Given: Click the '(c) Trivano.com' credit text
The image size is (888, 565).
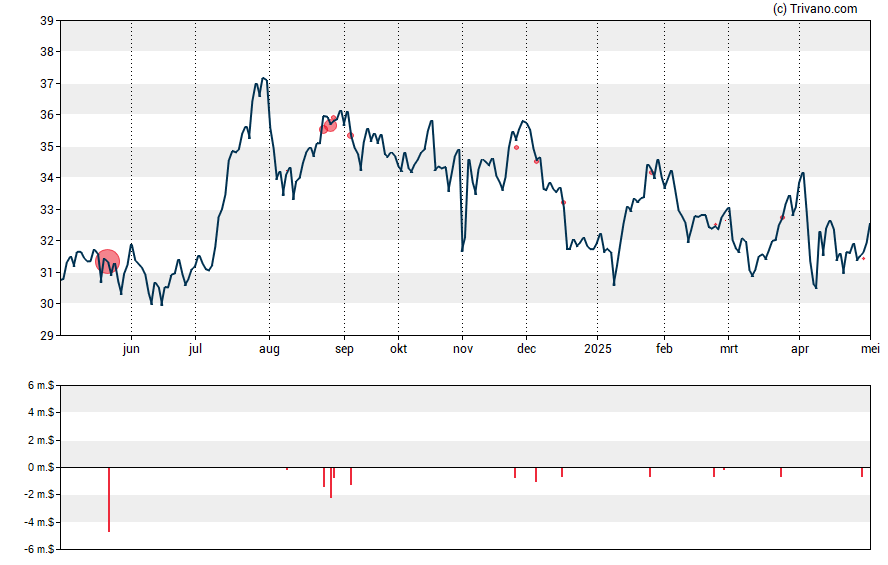Looking at the screenshot, I should (815, 8).
